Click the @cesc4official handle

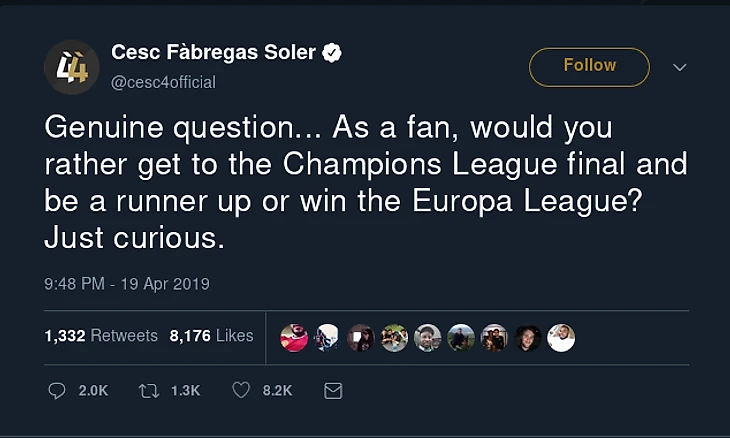[x=163, y=82]
